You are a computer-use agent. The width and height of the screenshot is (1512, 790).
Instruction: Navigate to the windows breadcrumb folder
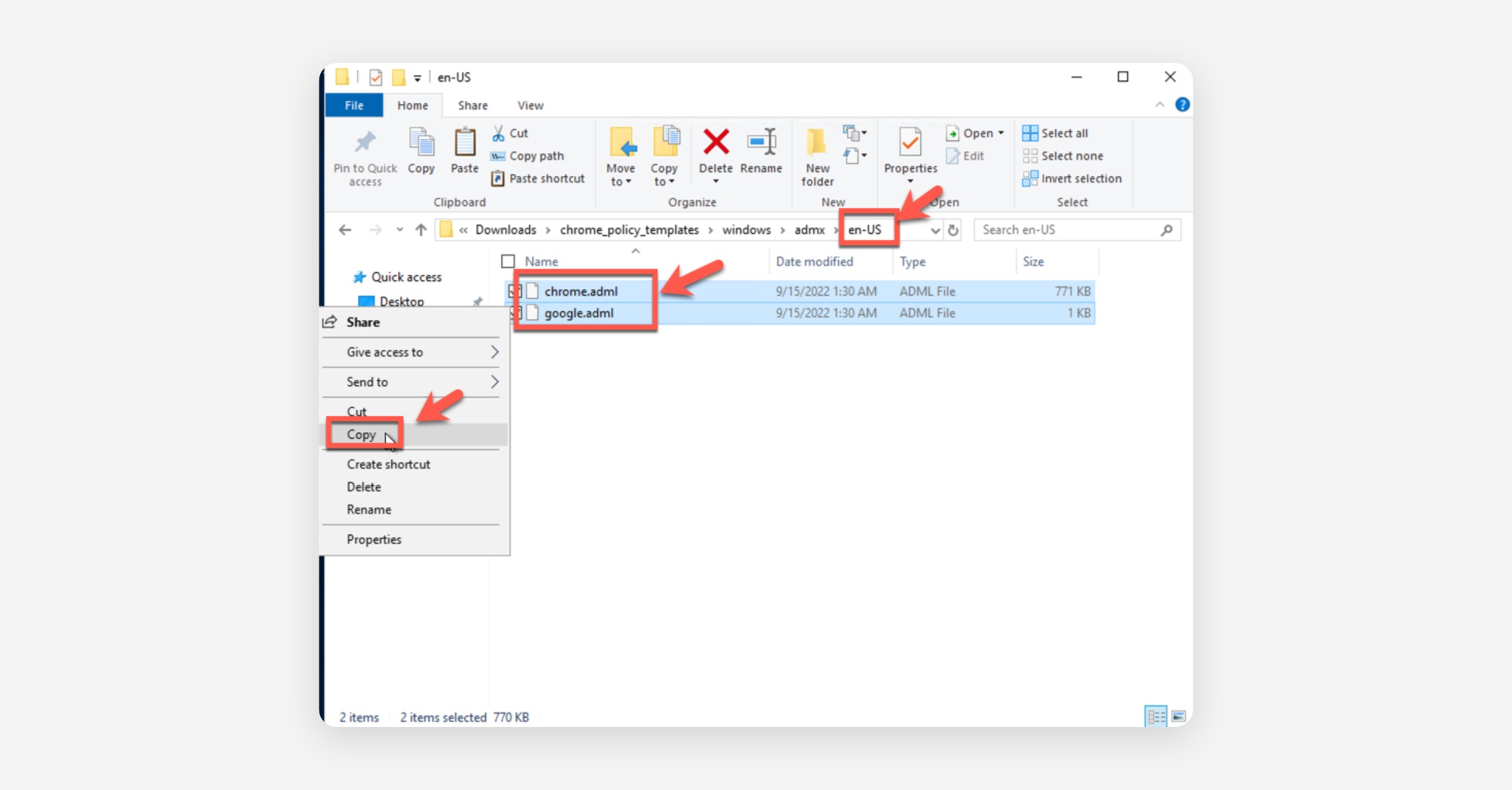click(x=746, y=230)
